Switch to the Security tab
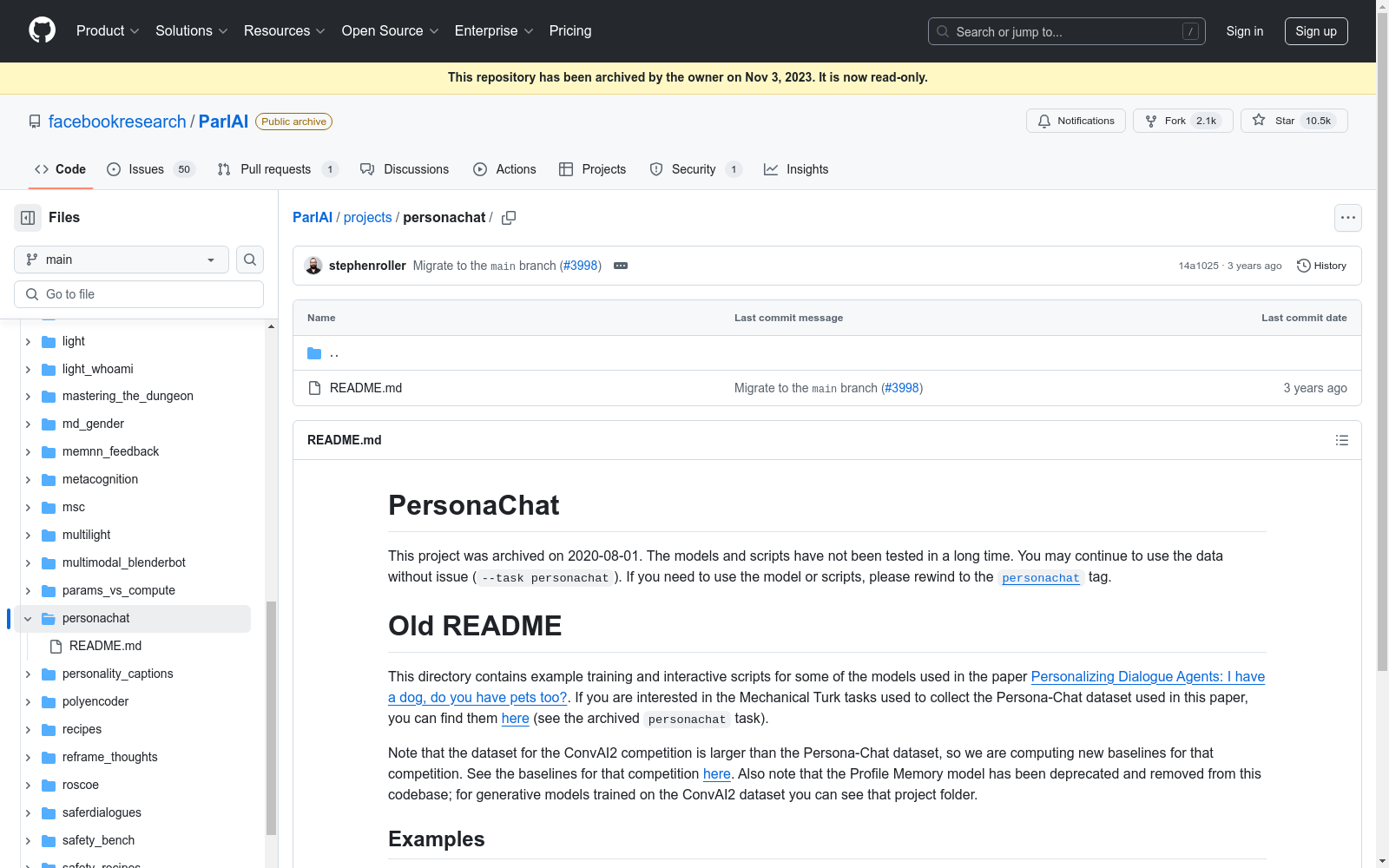 tap(696, 169)
